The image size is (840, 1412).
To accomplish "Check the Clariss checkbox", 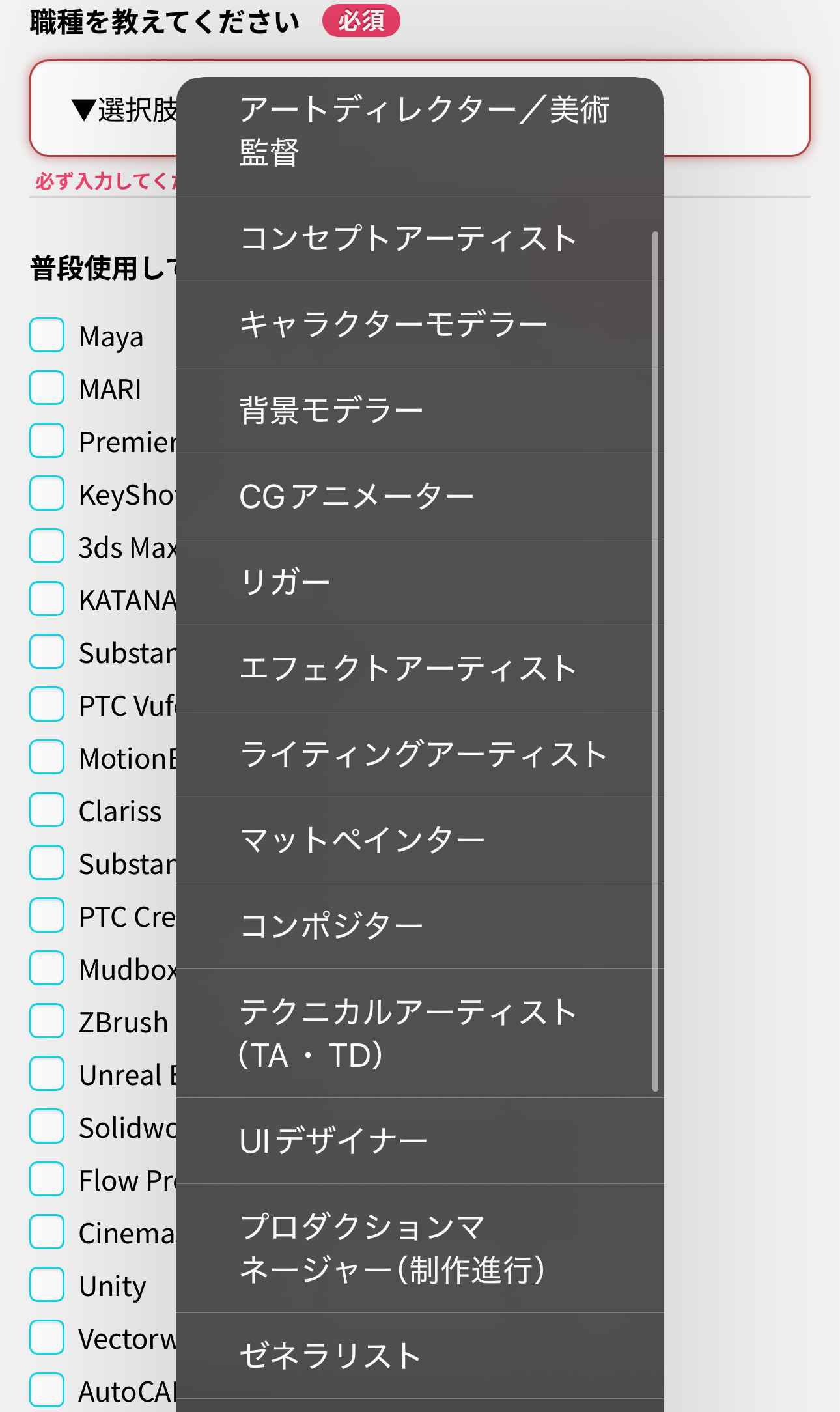I will [x=47, y=810].
